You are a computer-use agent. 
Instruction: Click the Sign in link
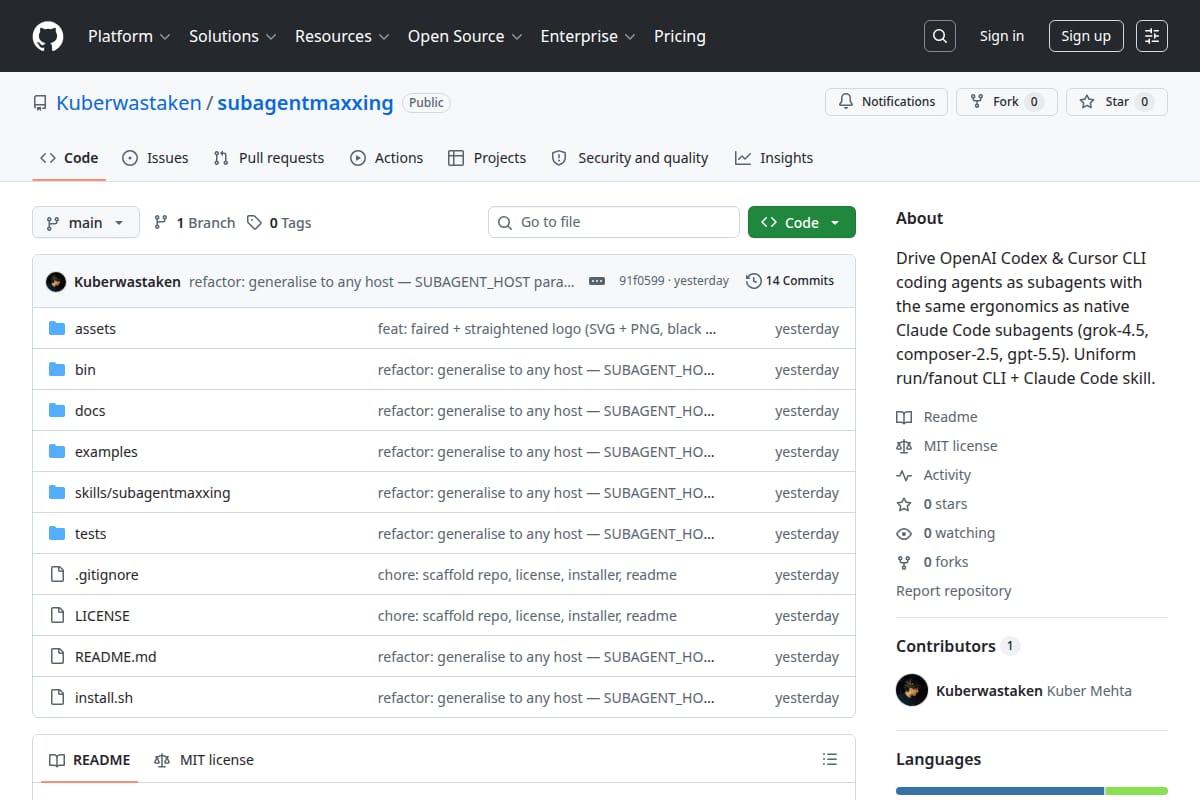[x=1002, y=36]
